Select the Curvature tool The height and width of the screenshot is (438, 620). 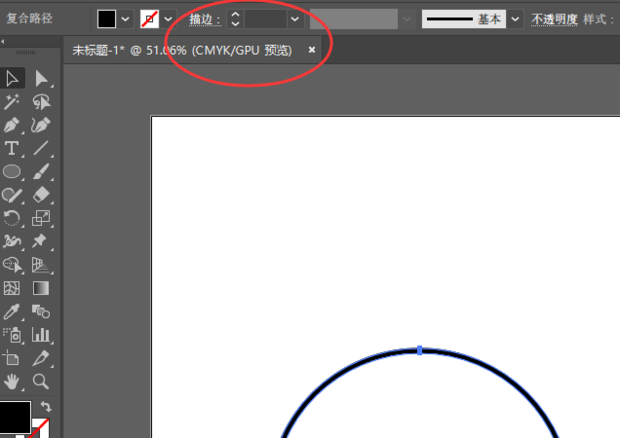(x=41, y=125)
